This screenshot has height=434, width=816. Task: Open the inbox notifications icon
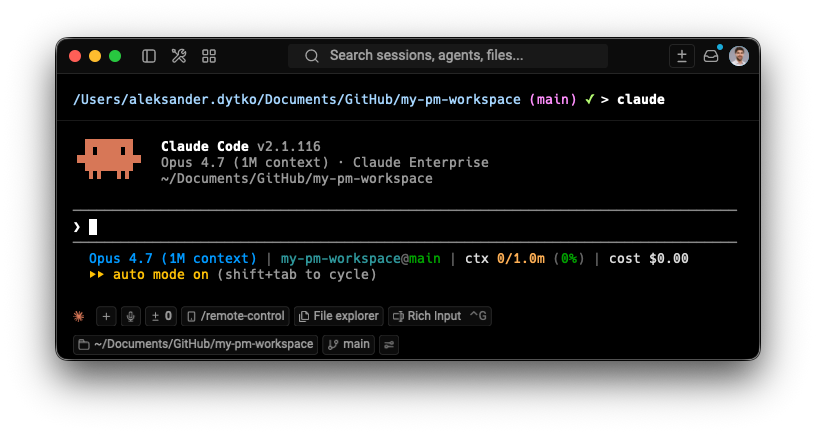point(711,56)
